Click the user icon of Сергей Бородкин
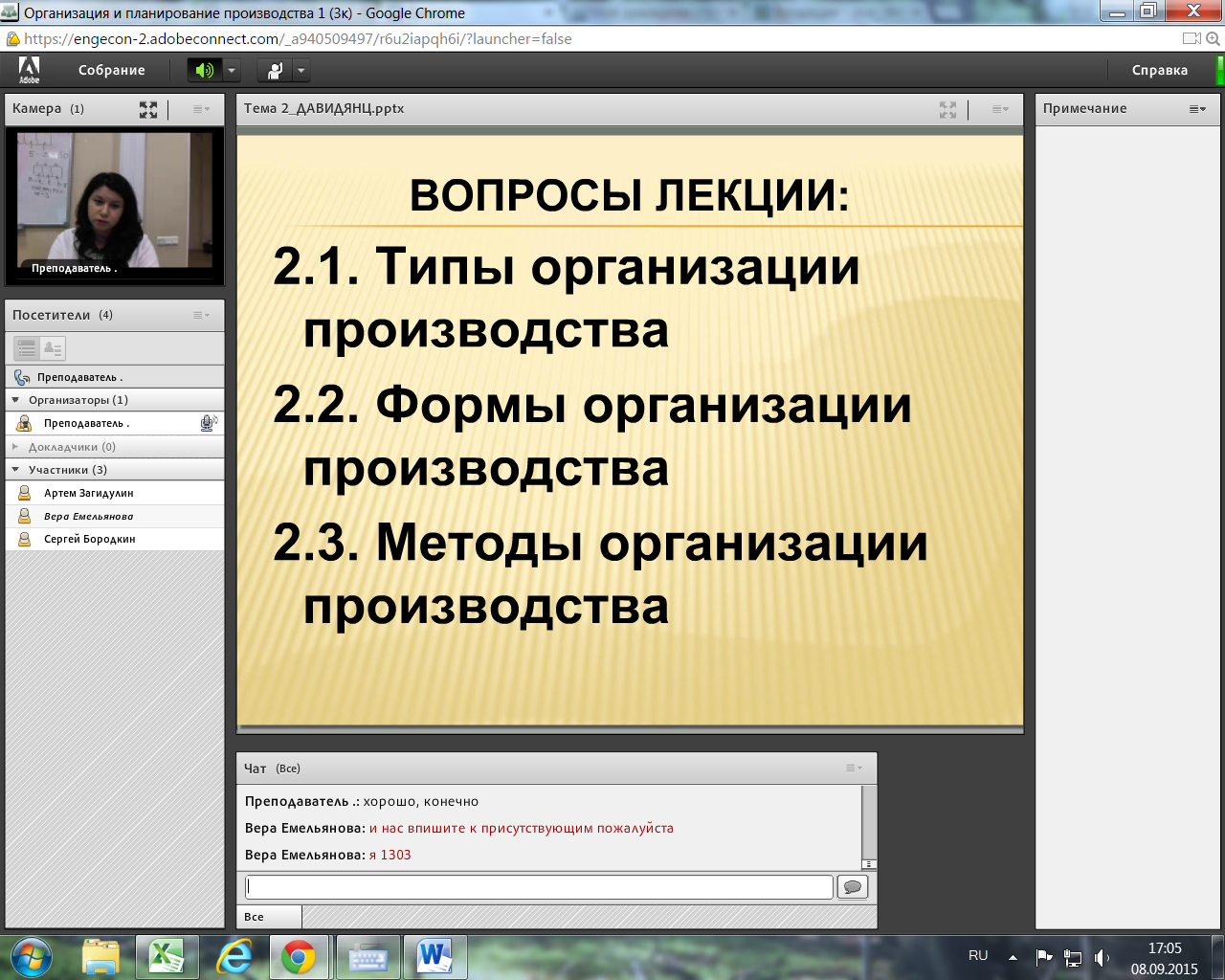The image size is (1225, 980). click(25, 539)
